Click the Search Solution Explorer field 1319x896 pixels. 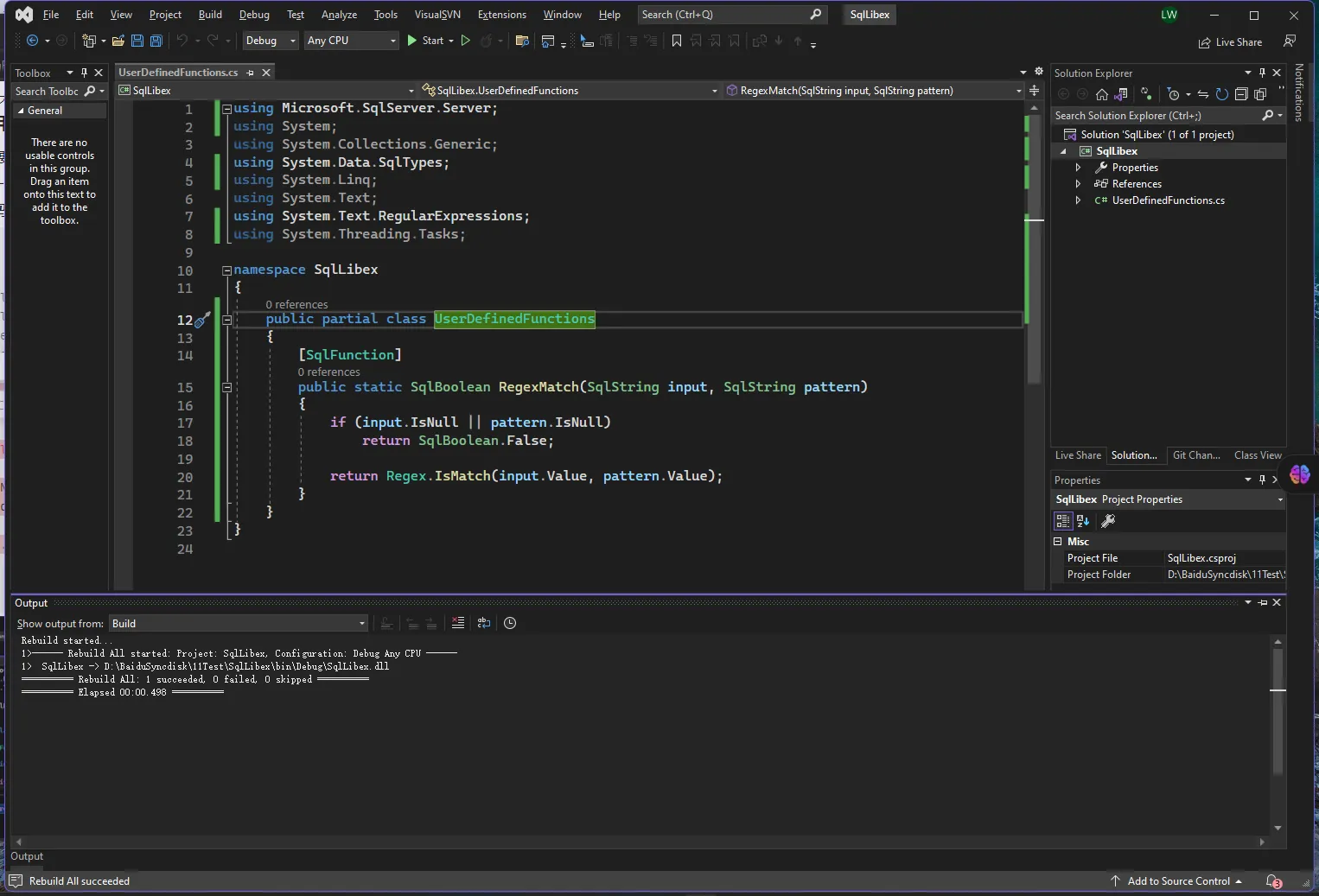click(x=1155, y=116)
